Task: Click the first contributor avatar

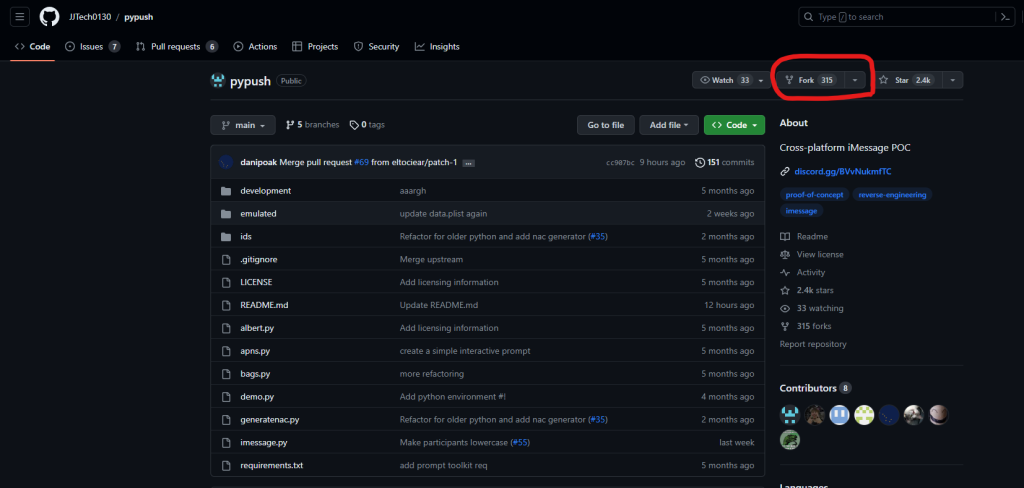Action: point(790,415)
